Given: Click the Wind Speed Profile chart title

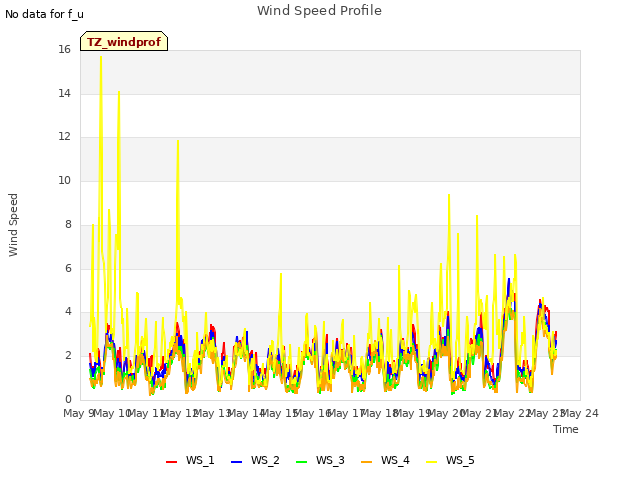Looking at the screenshot, I should coord(320,11).
